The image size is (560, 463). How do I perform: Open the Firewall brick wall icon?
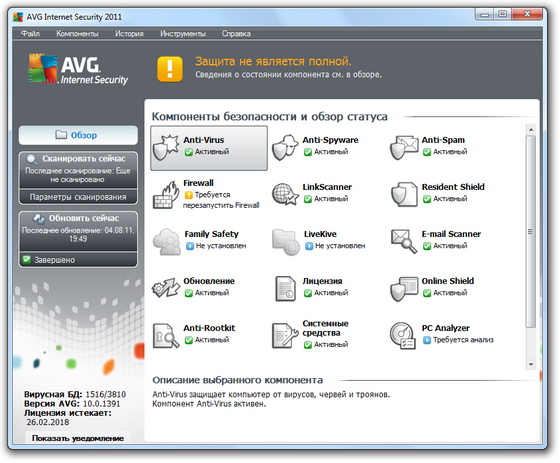click(x=166, y=195)
